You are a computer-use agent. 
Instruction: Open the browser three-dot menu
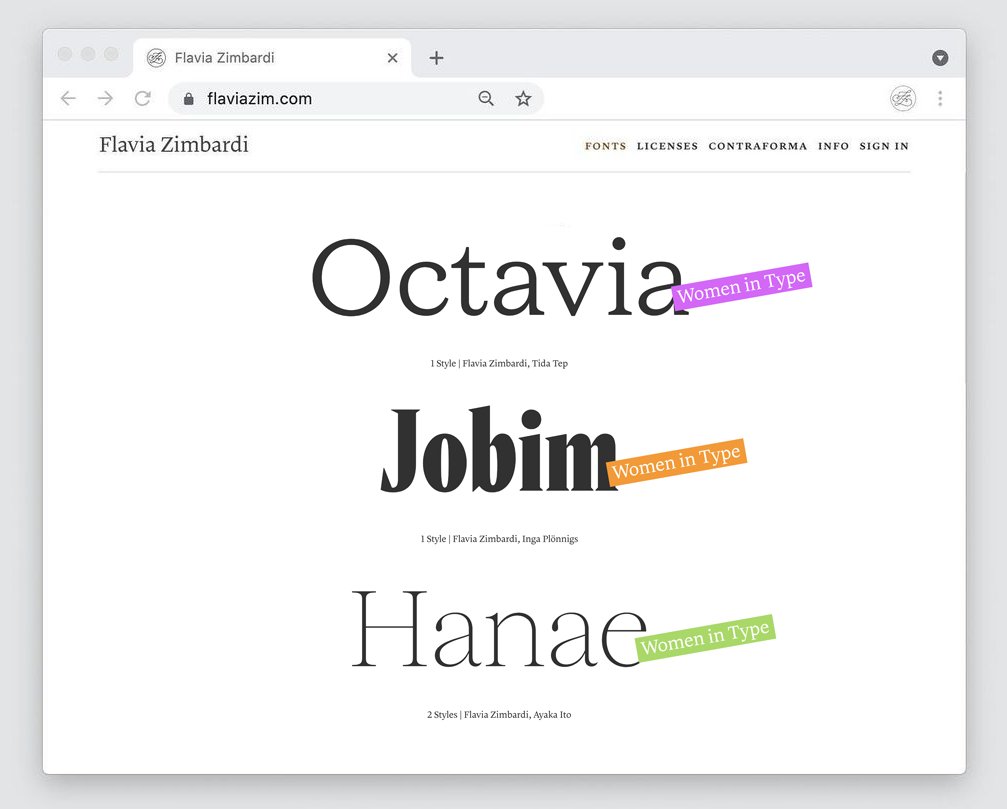tap(941, 98)
